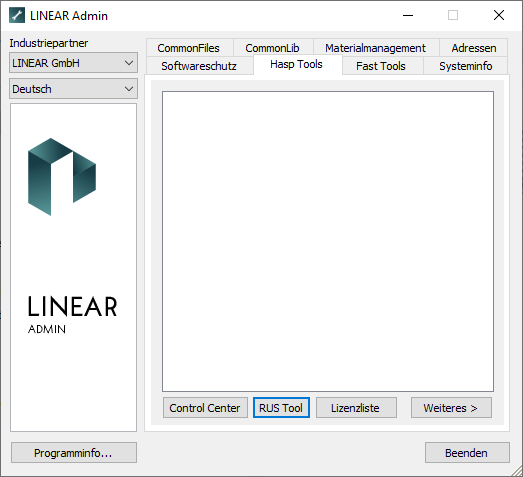Click the LINEAR cube logo image
The image size is (523, 477).
click(x=62, y=177)
